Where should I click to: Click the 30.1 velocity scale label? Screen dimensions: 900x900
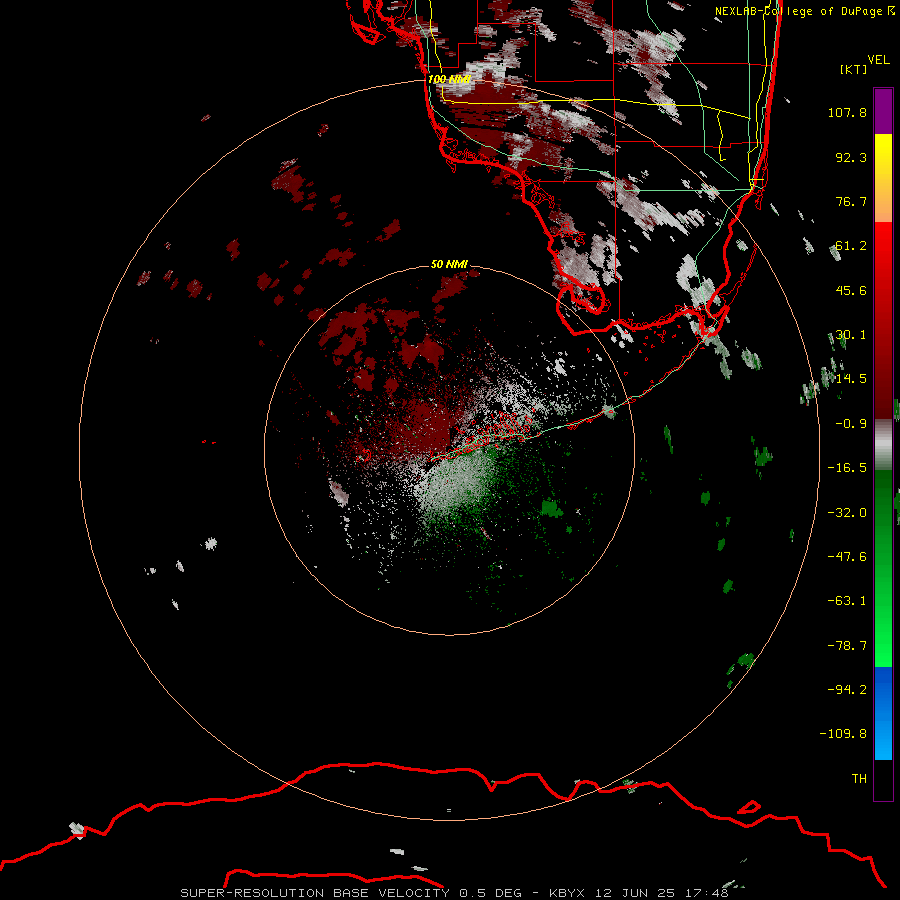click(851, 335)
